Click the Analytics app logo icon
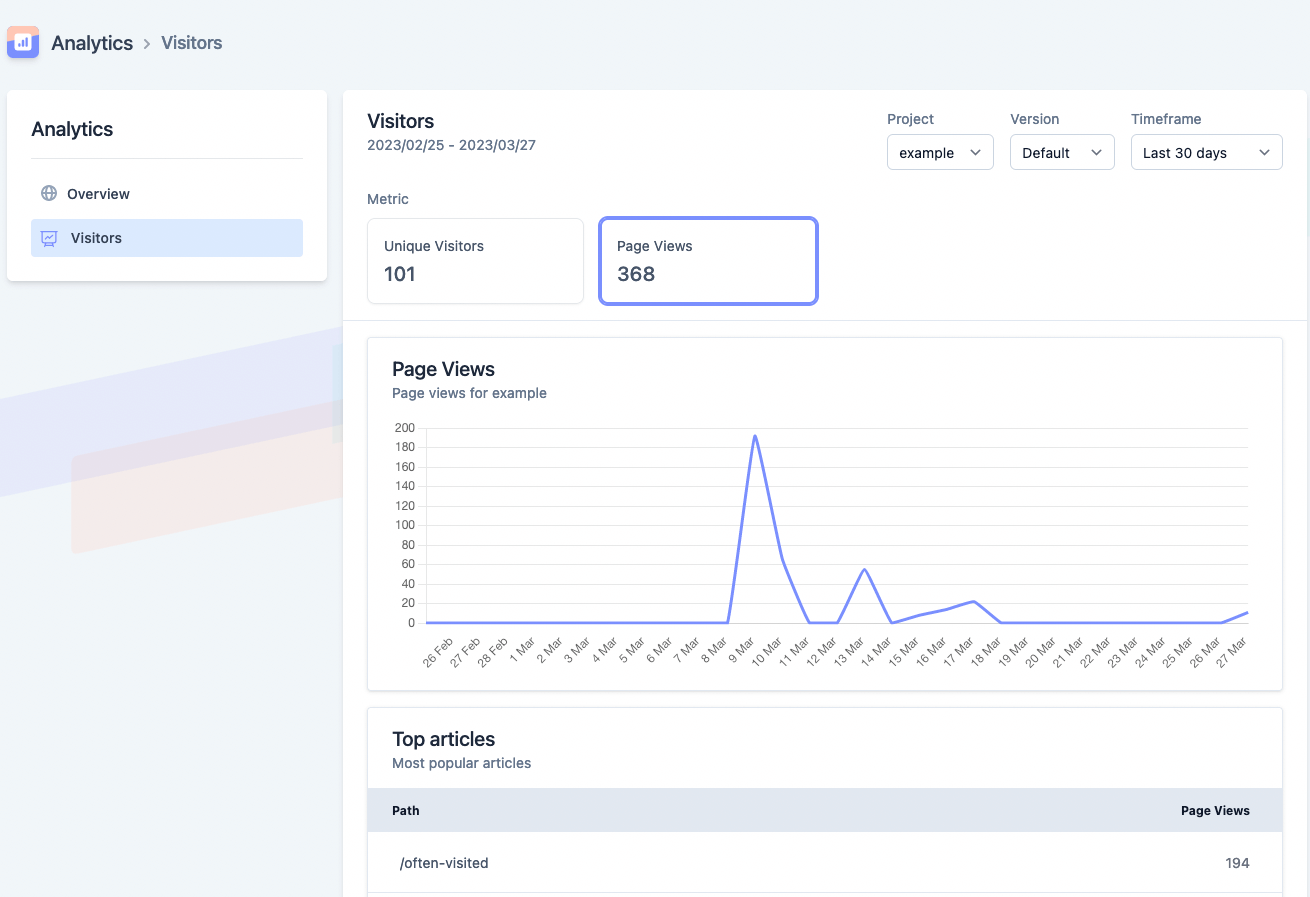 (22, 42)
